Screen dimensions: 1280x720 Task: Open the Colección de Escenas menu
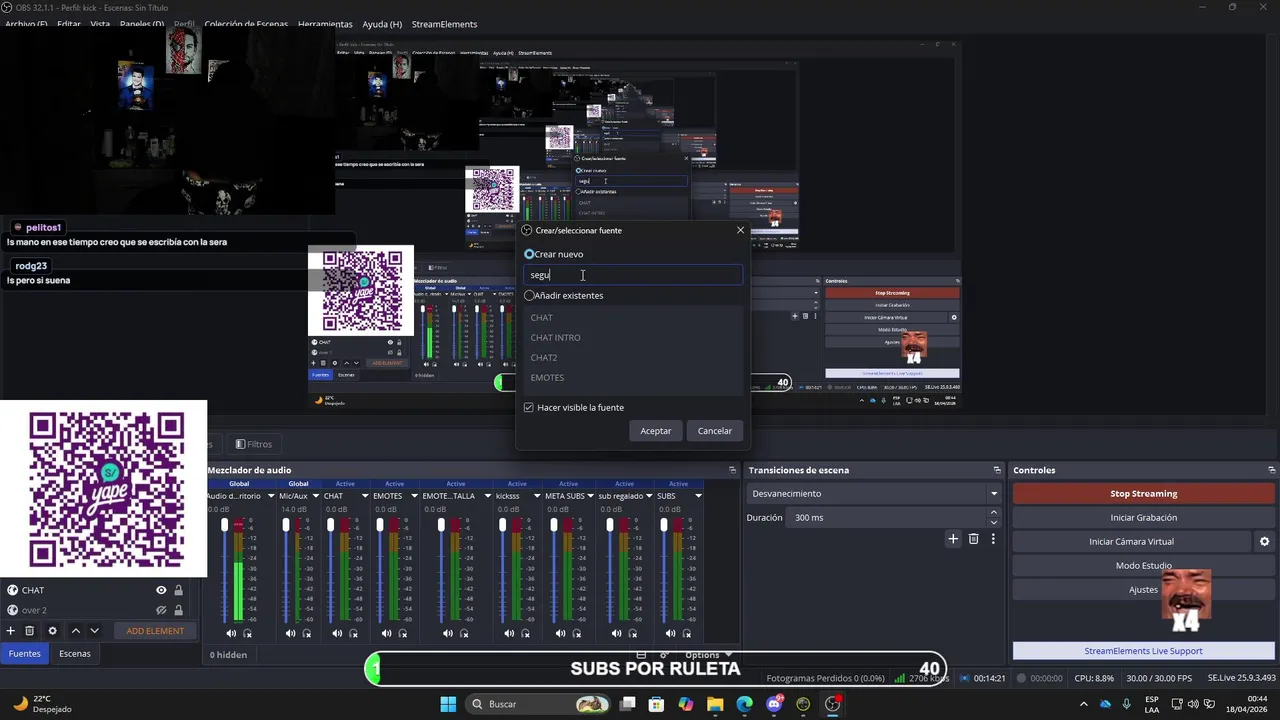[246, 24]
